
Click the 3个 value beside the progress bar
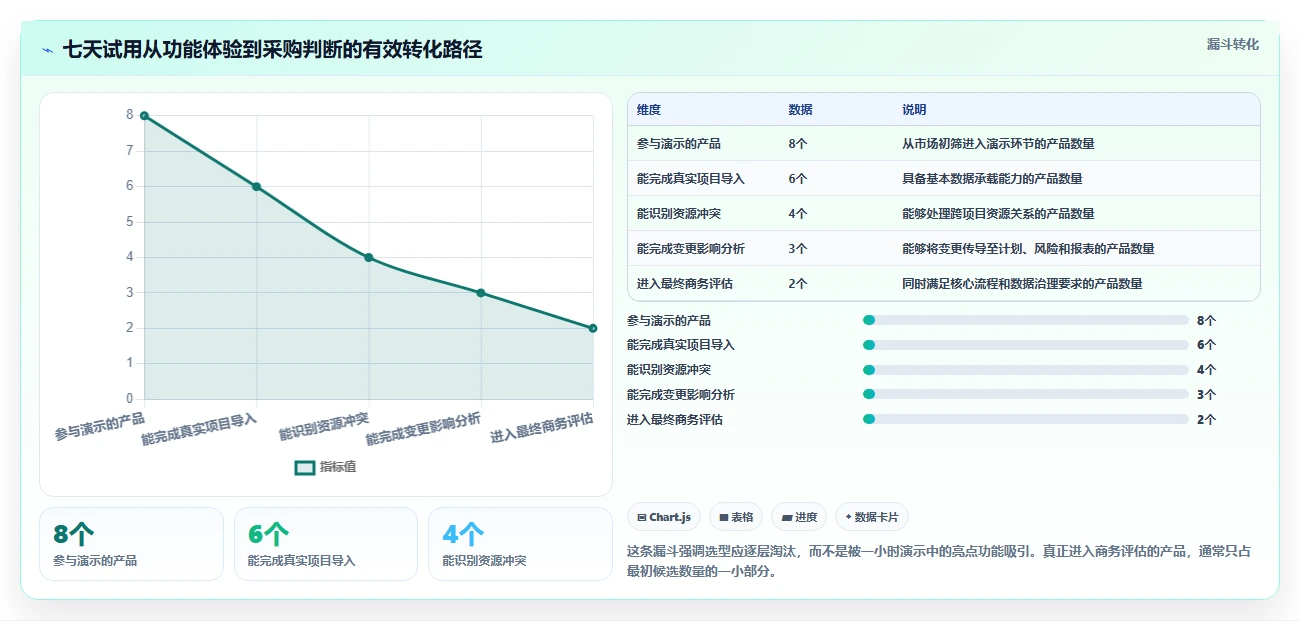coord(1206,395)
